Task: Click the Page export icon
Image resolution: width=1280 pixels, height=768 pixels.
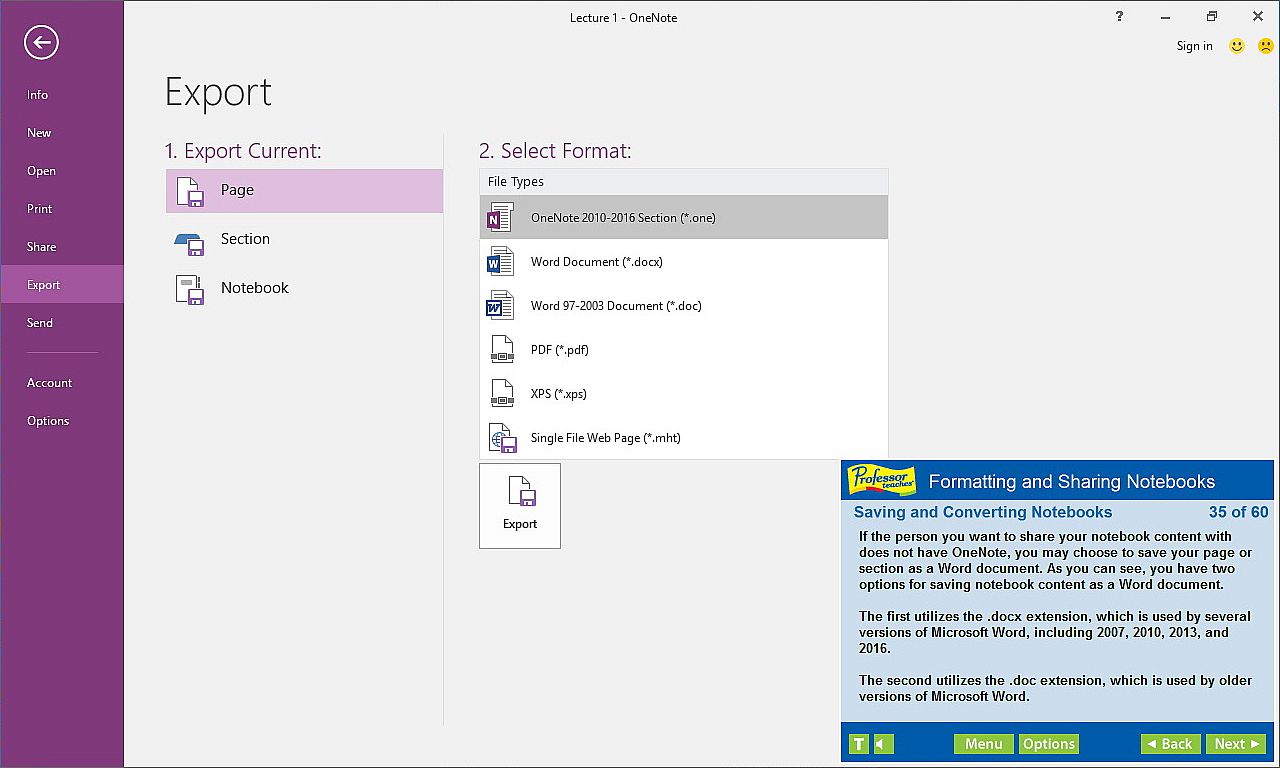Action: tap(190, 191)
